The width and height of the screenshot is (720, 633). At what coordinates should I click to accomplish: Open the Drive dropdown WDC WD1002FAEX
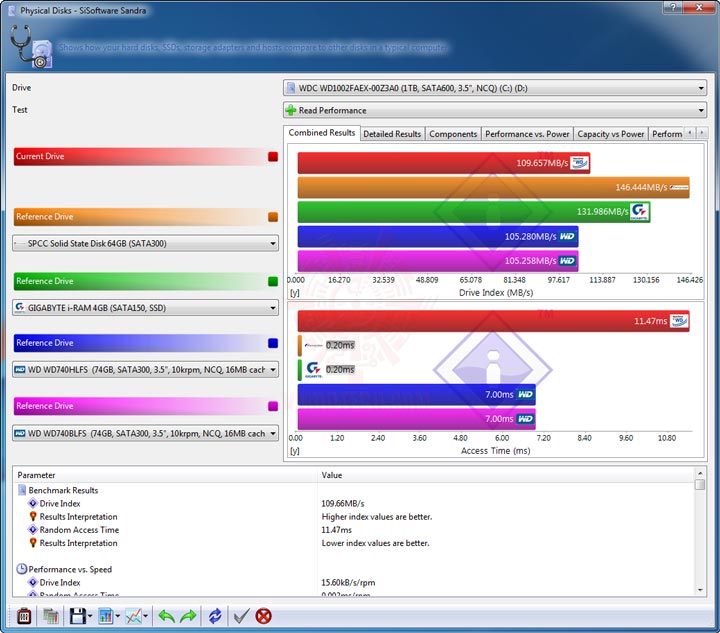pyautogui.click(x=495, y=88)
